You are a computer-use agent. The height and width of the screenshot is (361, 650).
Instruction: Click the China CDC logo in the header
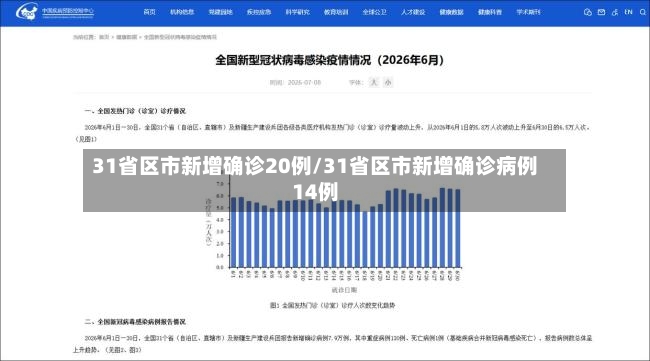coord(55,12)
